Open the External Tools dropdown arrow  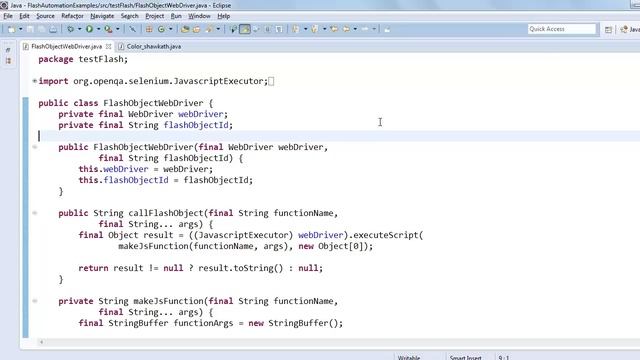click(x=118, y=29)
